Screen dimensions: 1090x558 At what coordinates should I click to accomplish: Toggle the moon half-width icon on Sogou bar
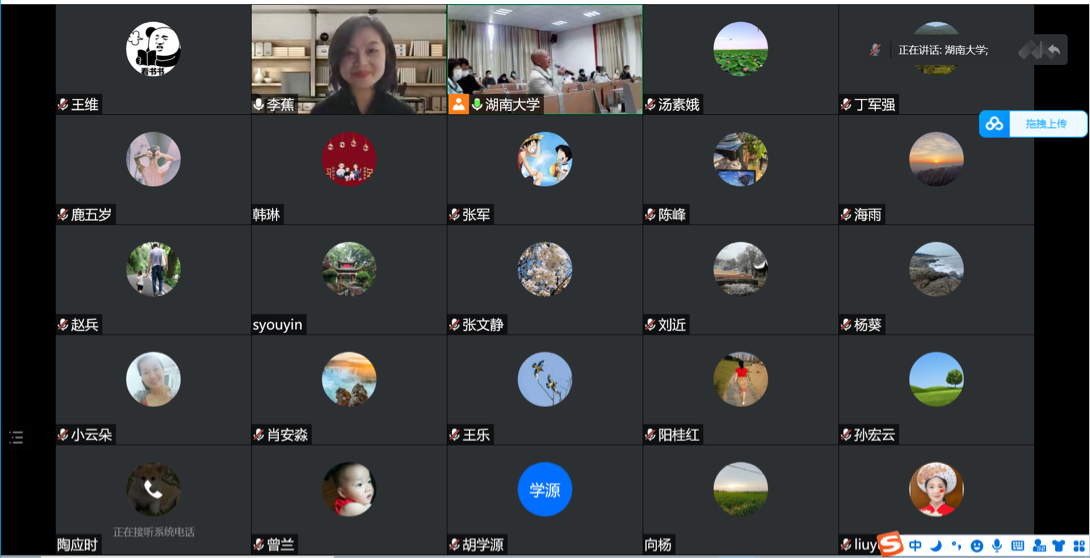(x=936, y=545)
